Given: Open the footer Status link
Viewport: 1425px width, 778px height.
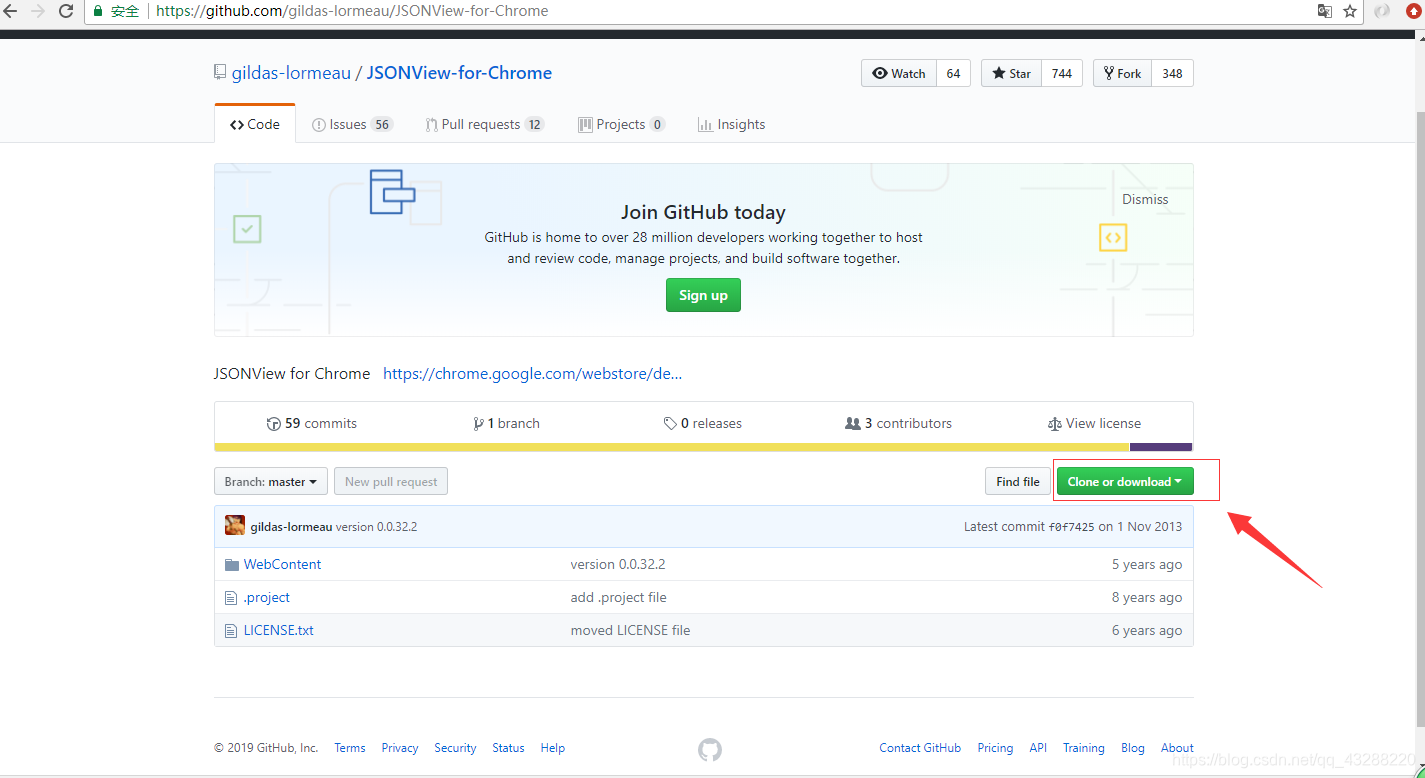Looking at the screenshot, I should click(x=508, y=748).
